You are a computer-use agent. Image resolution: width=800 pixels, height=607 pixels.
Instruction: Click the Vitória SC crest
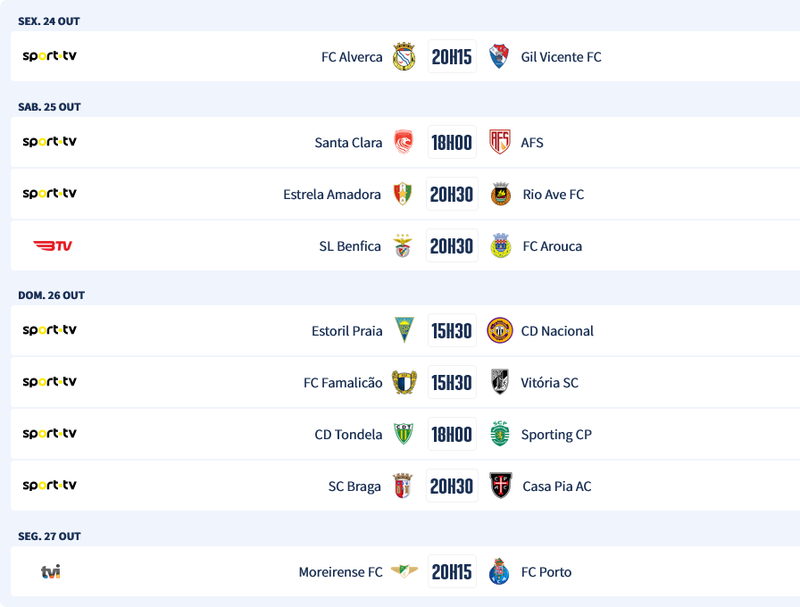500,382
